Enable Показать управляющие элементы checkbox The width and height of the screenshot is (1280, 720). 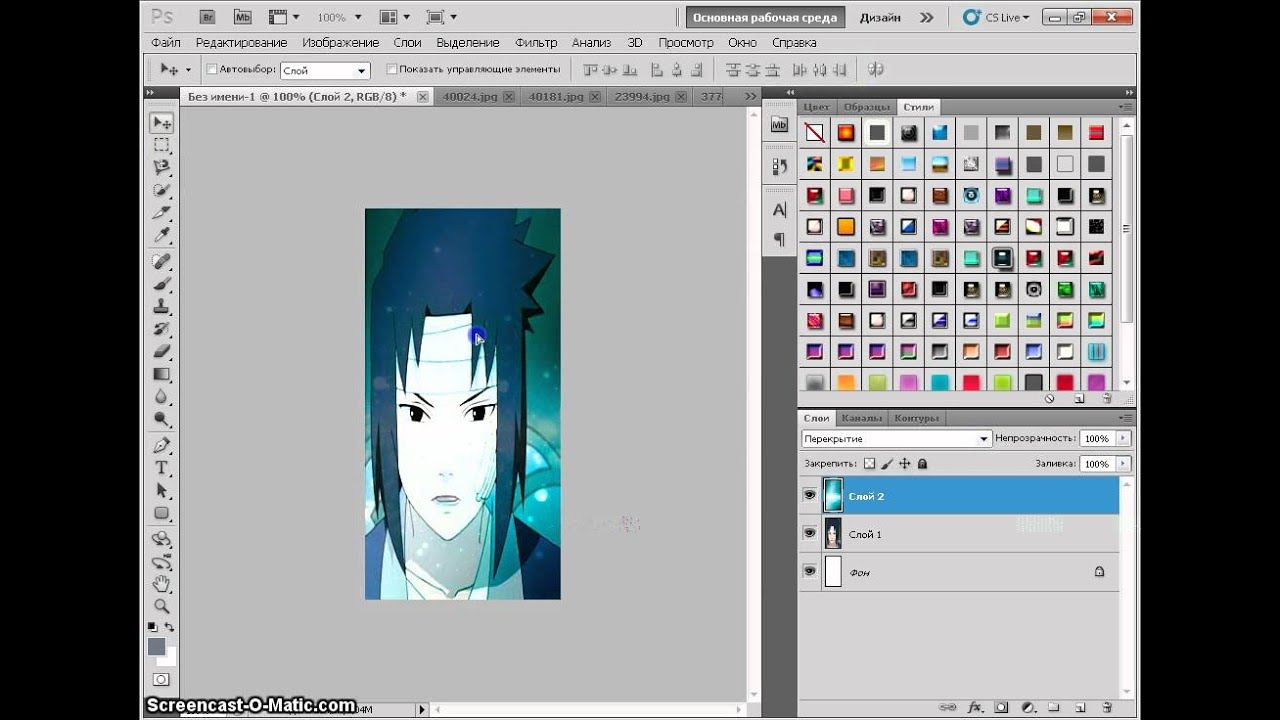click(391, 69)
